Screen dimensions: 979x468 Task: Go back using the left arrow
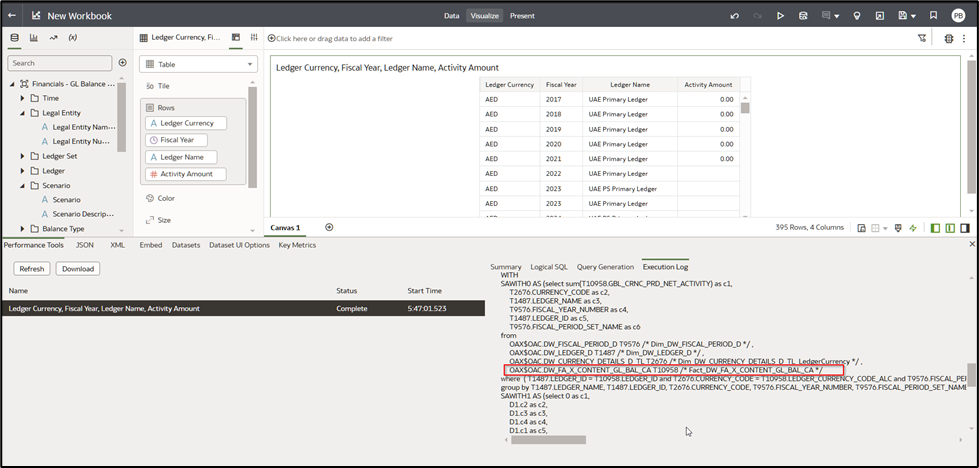(x=12, y=16)
